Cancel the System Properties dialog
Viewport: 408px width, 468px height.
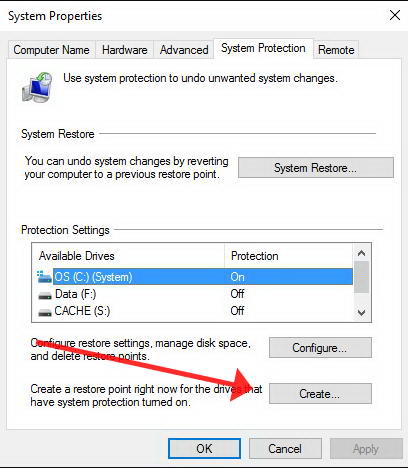pos(285,449)
